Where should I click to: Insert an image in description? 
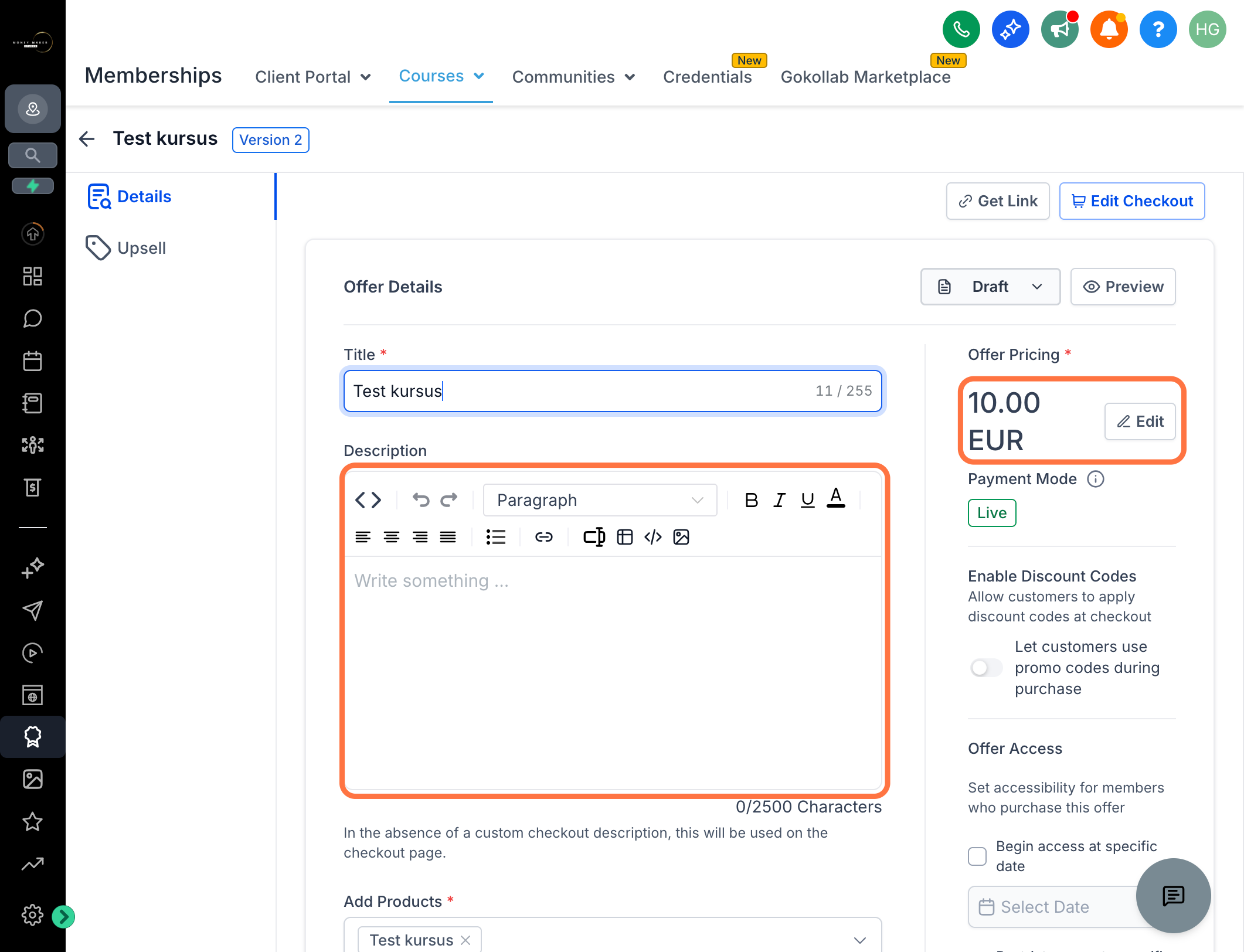coord(681,537)
